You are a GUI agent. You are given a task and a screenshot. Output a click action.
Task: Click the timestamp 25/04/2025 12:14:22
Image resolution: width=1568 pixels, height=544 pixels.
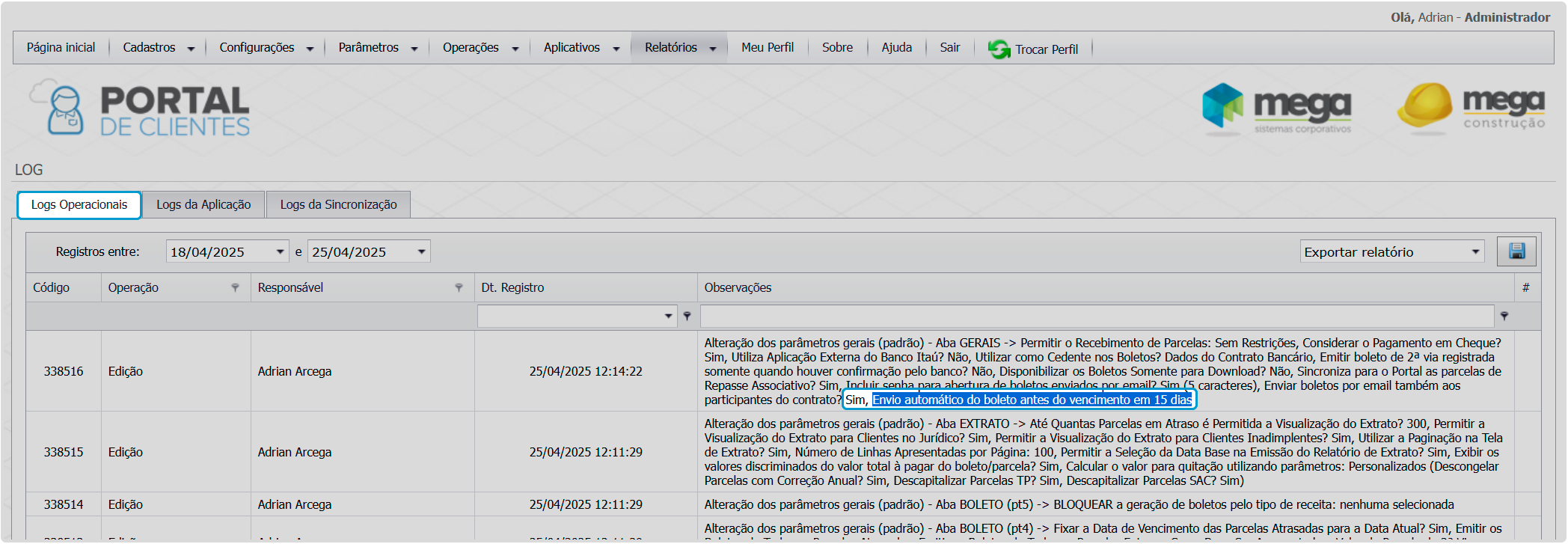click(586, 371)
